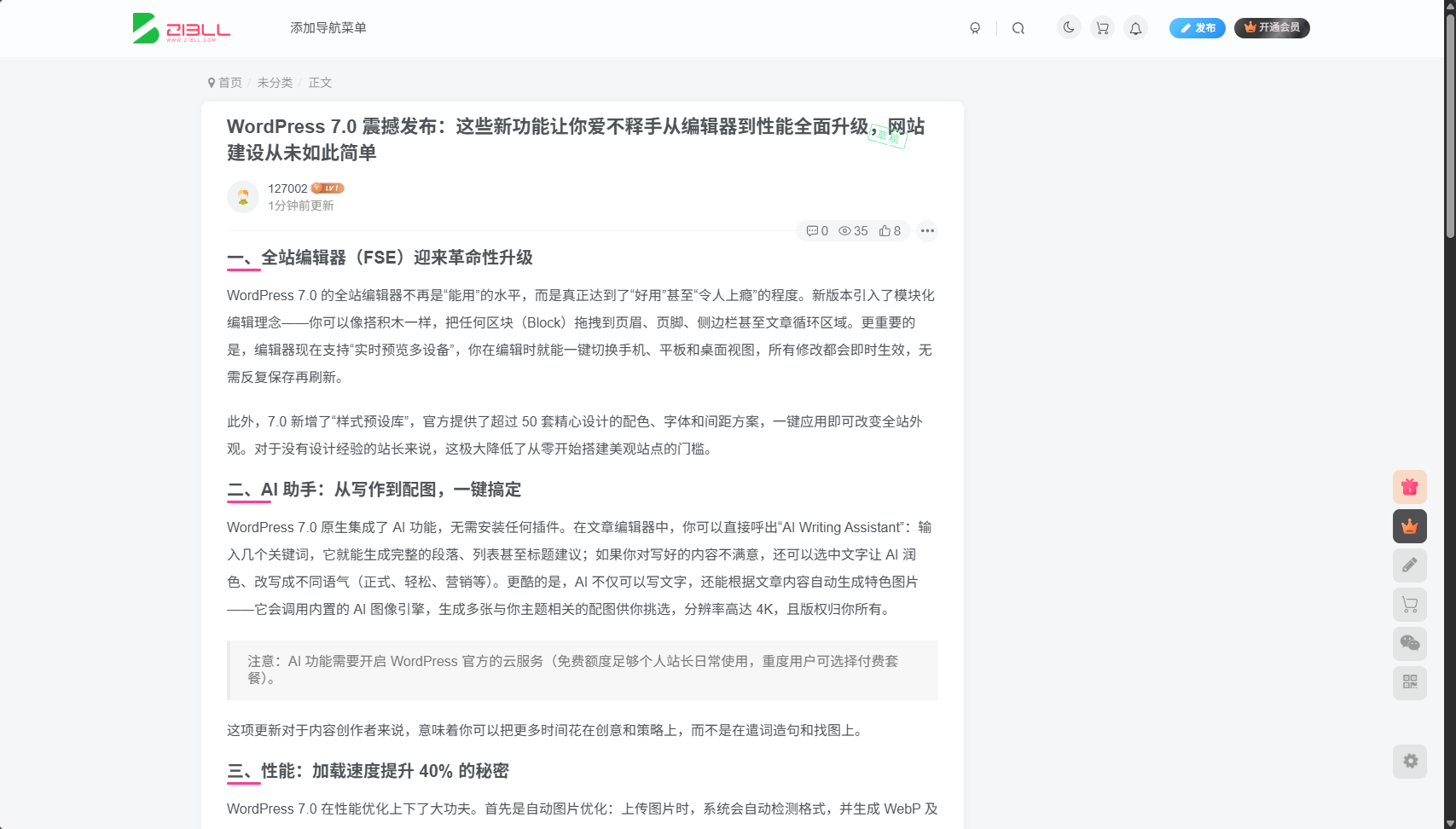This screenshot has height=829, width=1456.
Task: Open the medal badge icon beside search
Action: click(x=975, y=28)
